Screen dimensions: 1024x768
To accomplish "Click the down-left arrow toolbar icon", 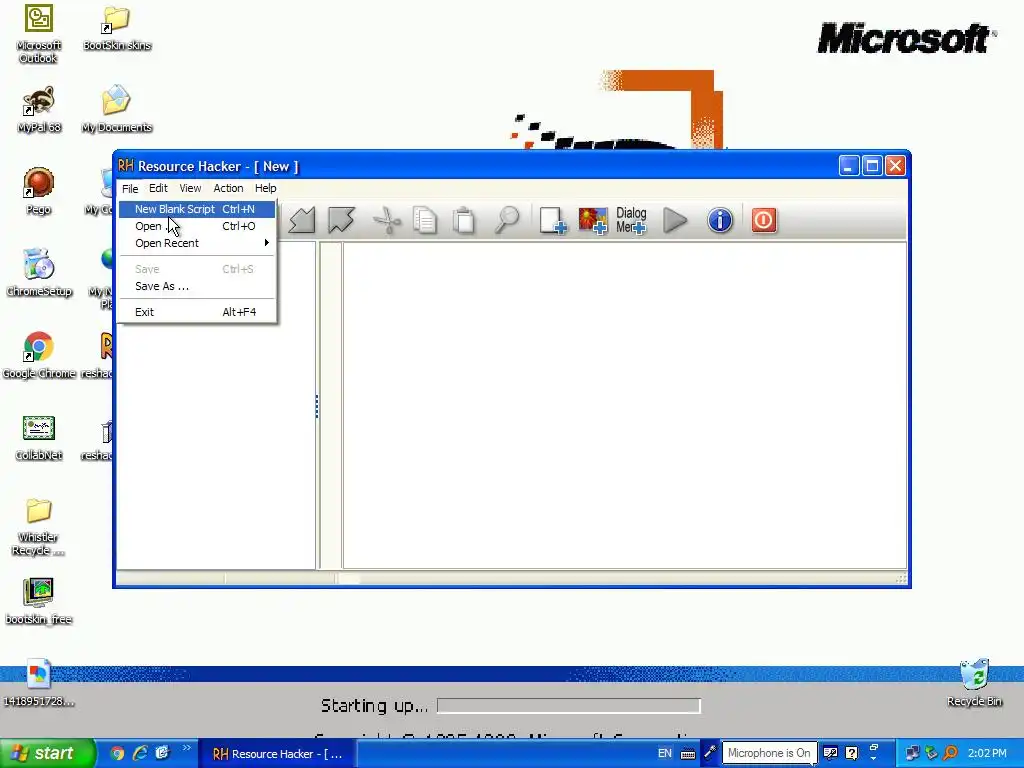I will pos(302,220).
